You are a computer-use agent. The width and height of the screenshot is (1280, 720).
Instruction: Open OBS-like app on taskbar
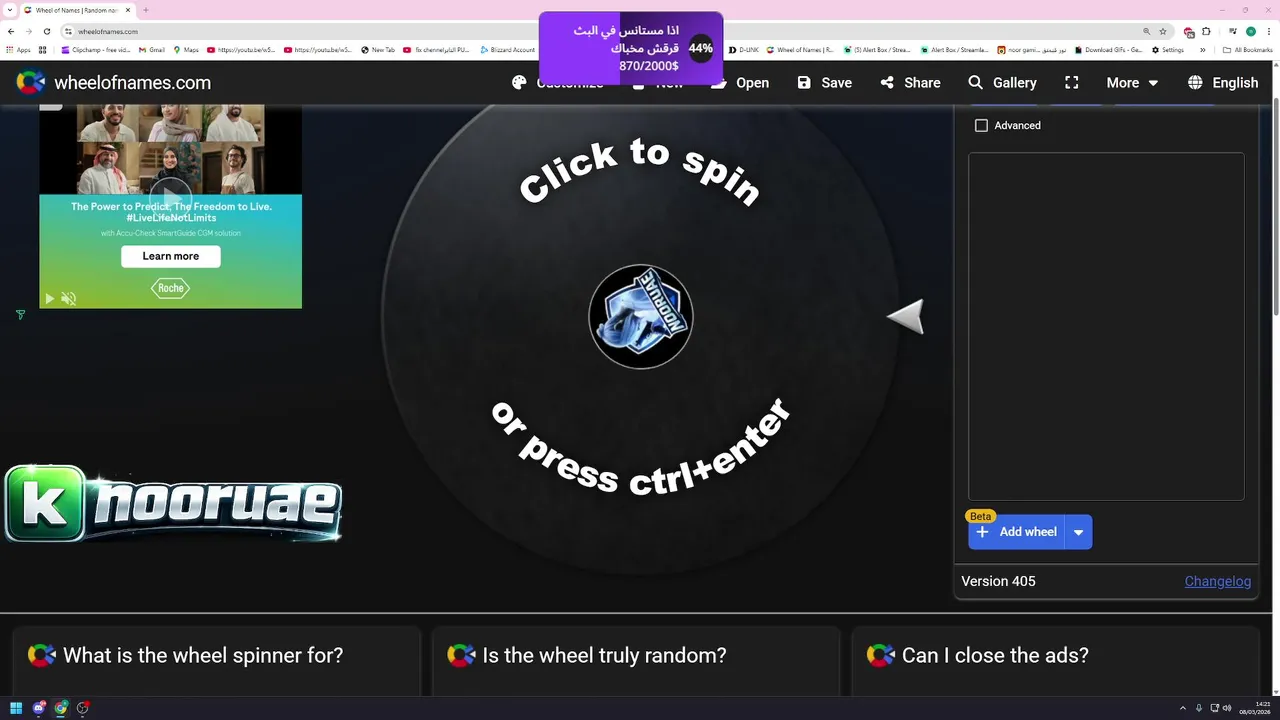coord(83,708)
